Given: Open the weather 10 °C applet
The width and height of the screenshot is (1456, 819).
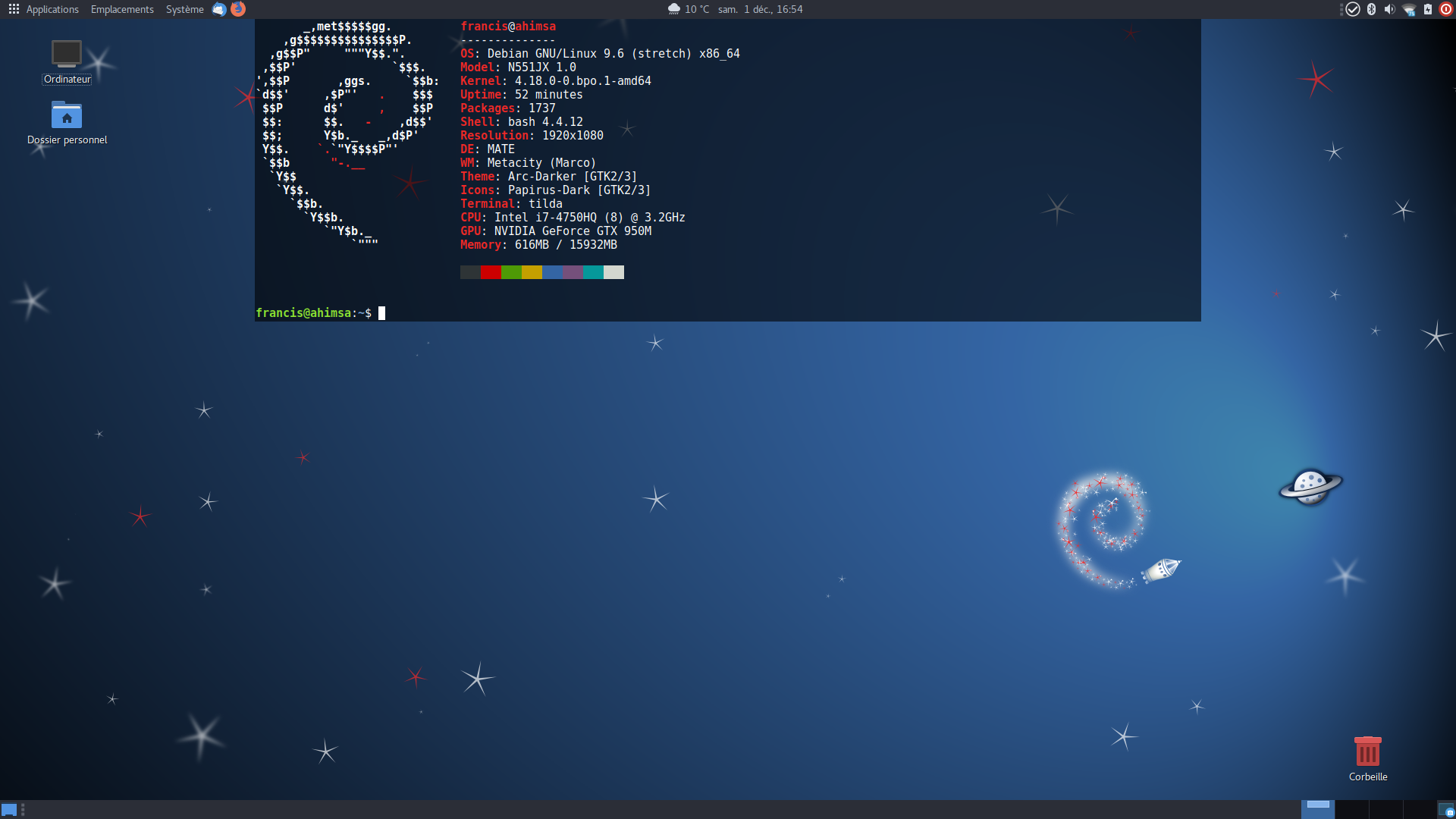Looking at the screenshot, I should [689, 9].
